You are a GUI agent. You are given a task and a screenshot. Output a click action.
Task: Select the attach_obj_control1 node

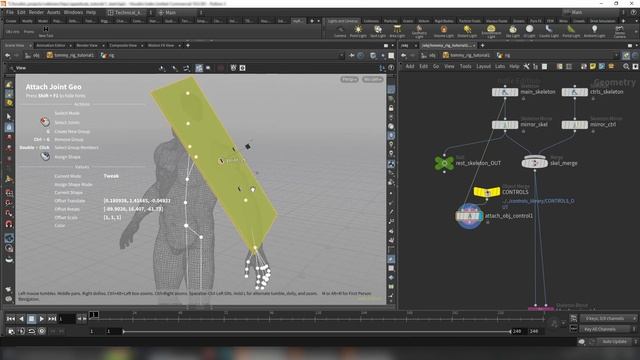click(x=469, y=216)
